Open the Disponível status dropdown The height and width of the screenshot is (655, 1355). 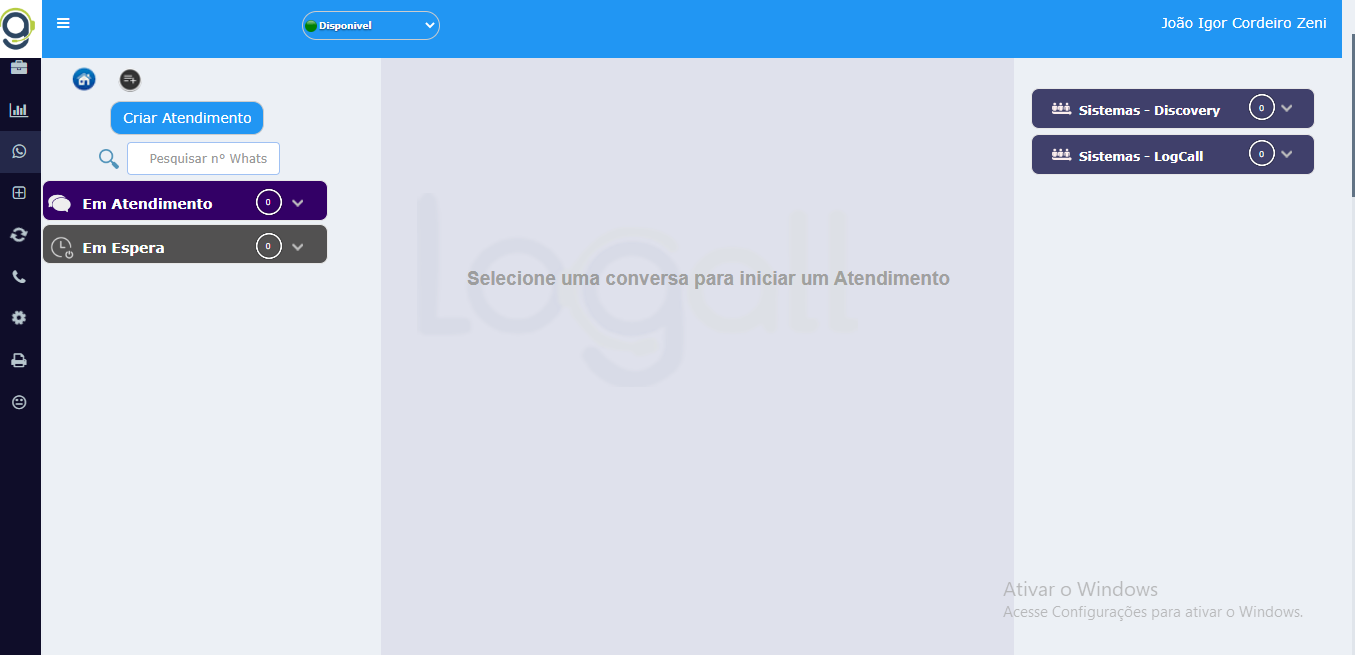(x=371, y=25)
